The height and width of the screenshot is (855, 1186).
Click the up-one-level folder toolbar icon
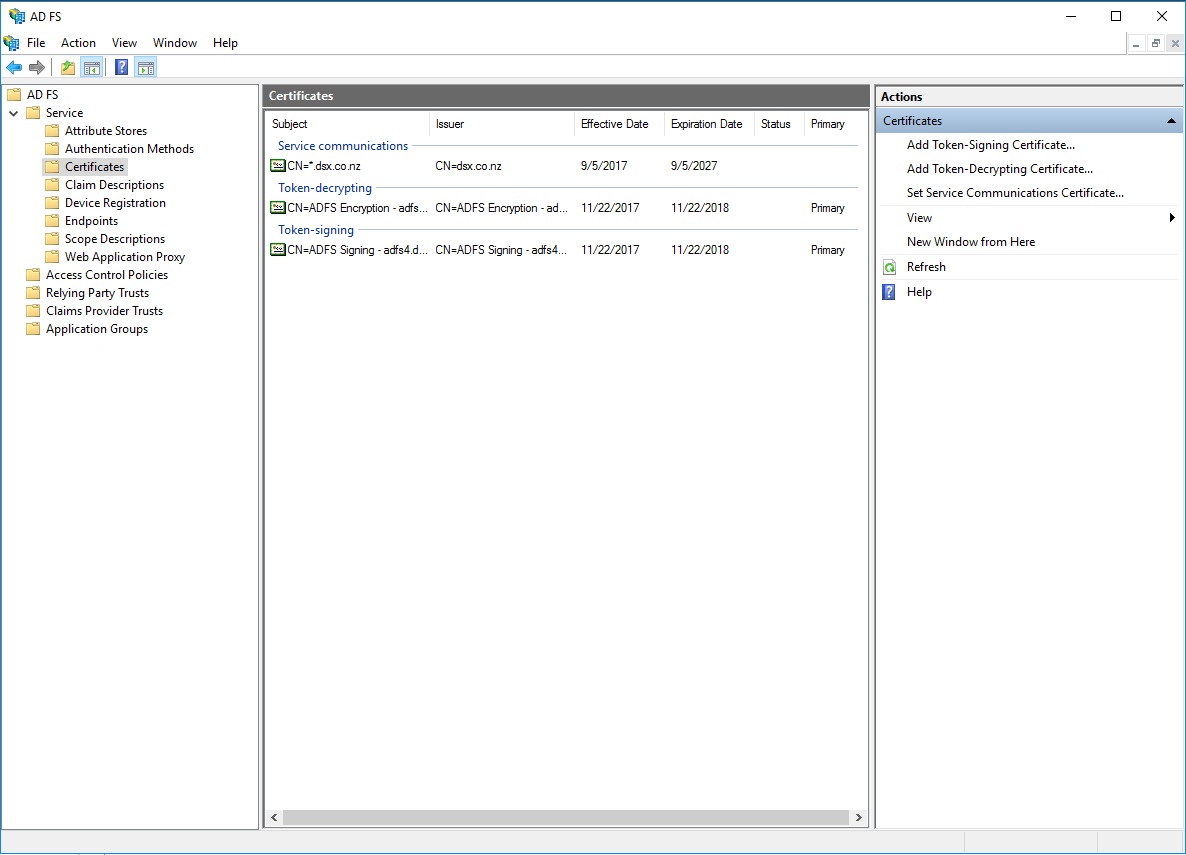click(x=68, y=67)
